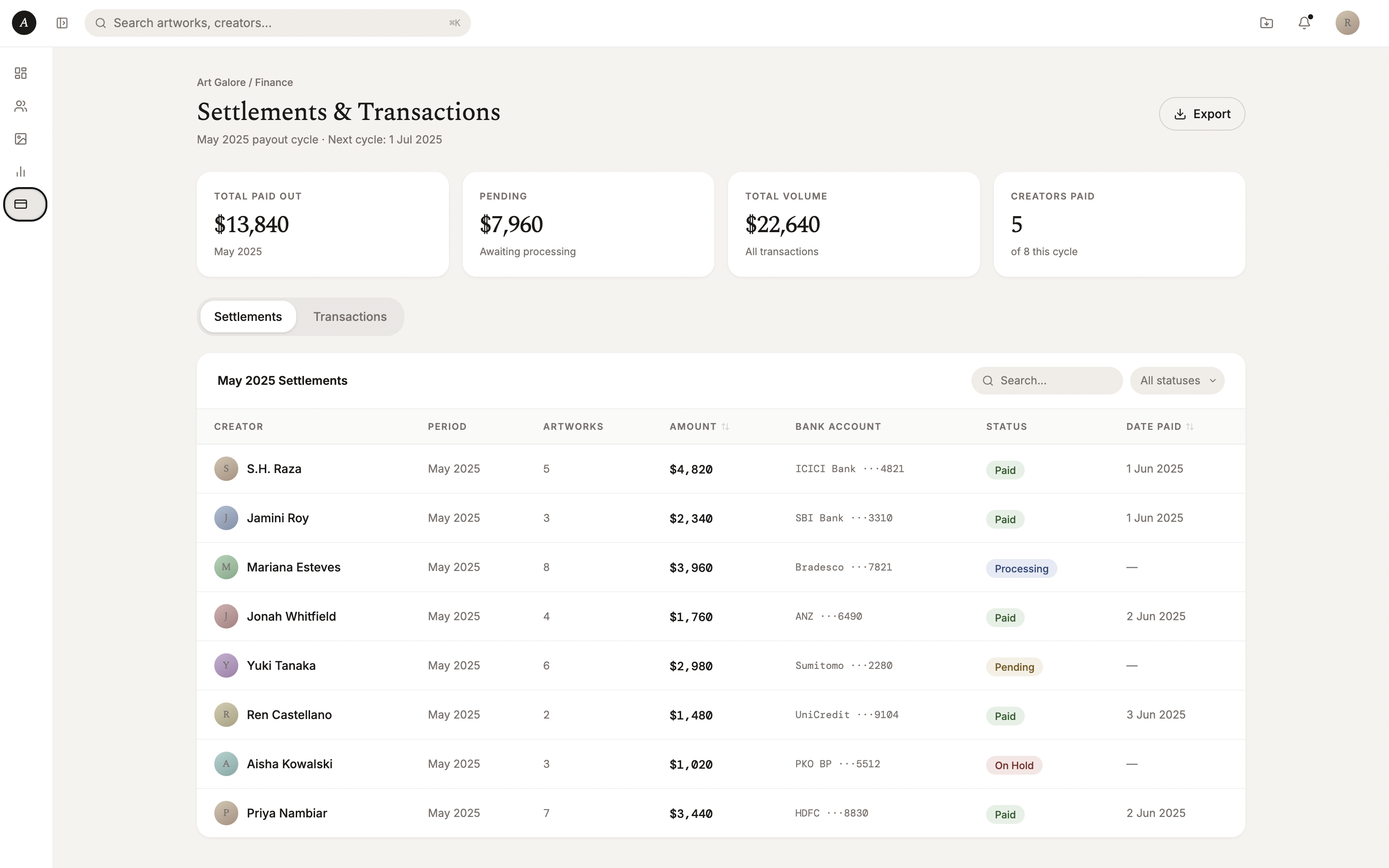Click the Pending $7,960 card
This screenshot has width=1389, height=868.
pos(588,224)
